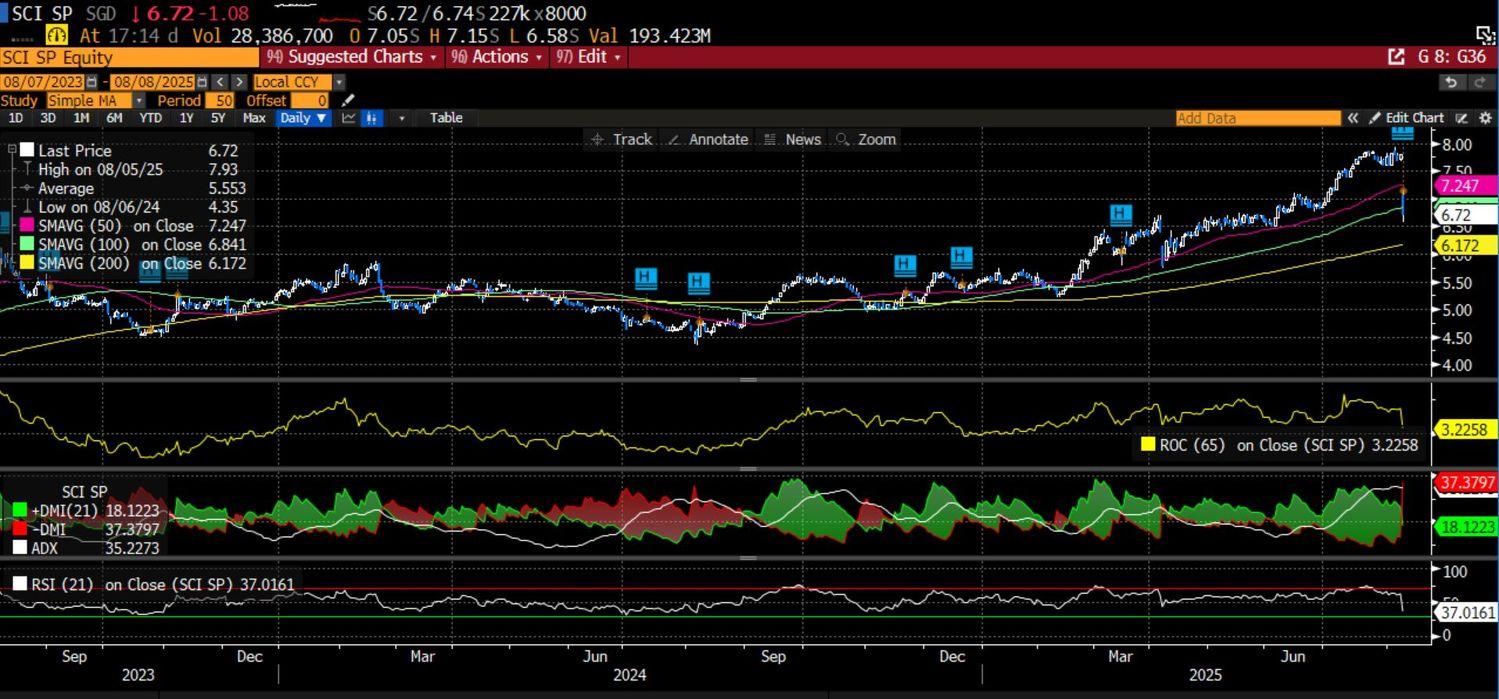
Task: Open the Local CCY currency dropdown
Action: point(338,82)
